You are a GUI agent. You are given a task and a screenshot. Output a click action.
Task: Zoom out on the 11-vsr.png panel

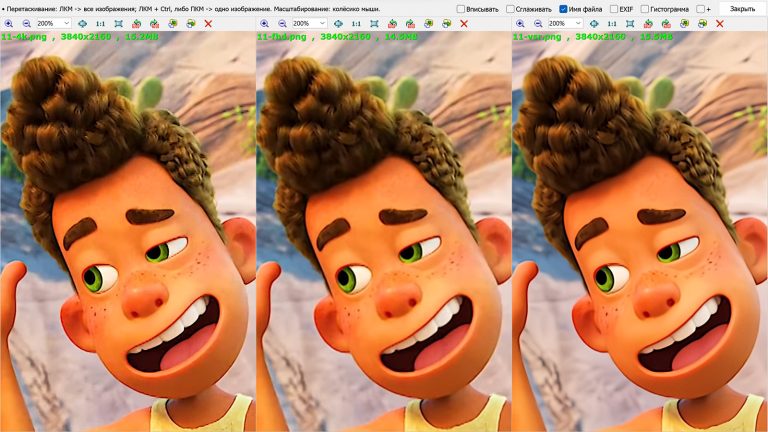(538, 24)
